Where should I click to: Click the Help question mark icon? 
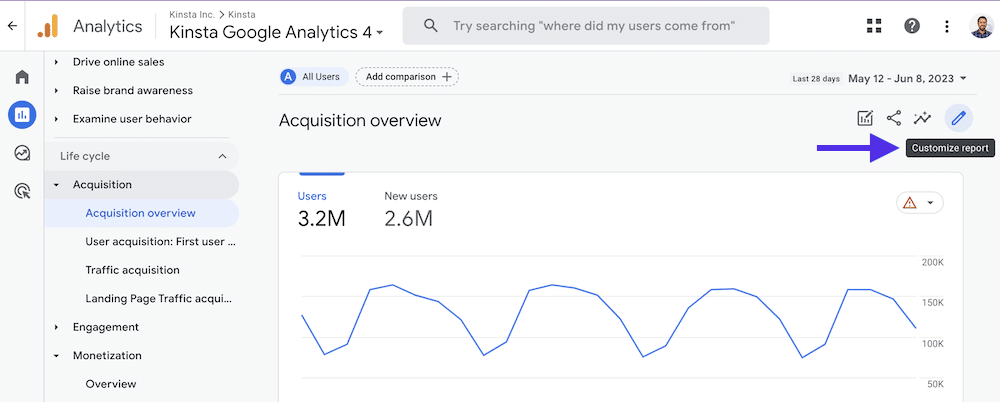(x=912, y=26)
